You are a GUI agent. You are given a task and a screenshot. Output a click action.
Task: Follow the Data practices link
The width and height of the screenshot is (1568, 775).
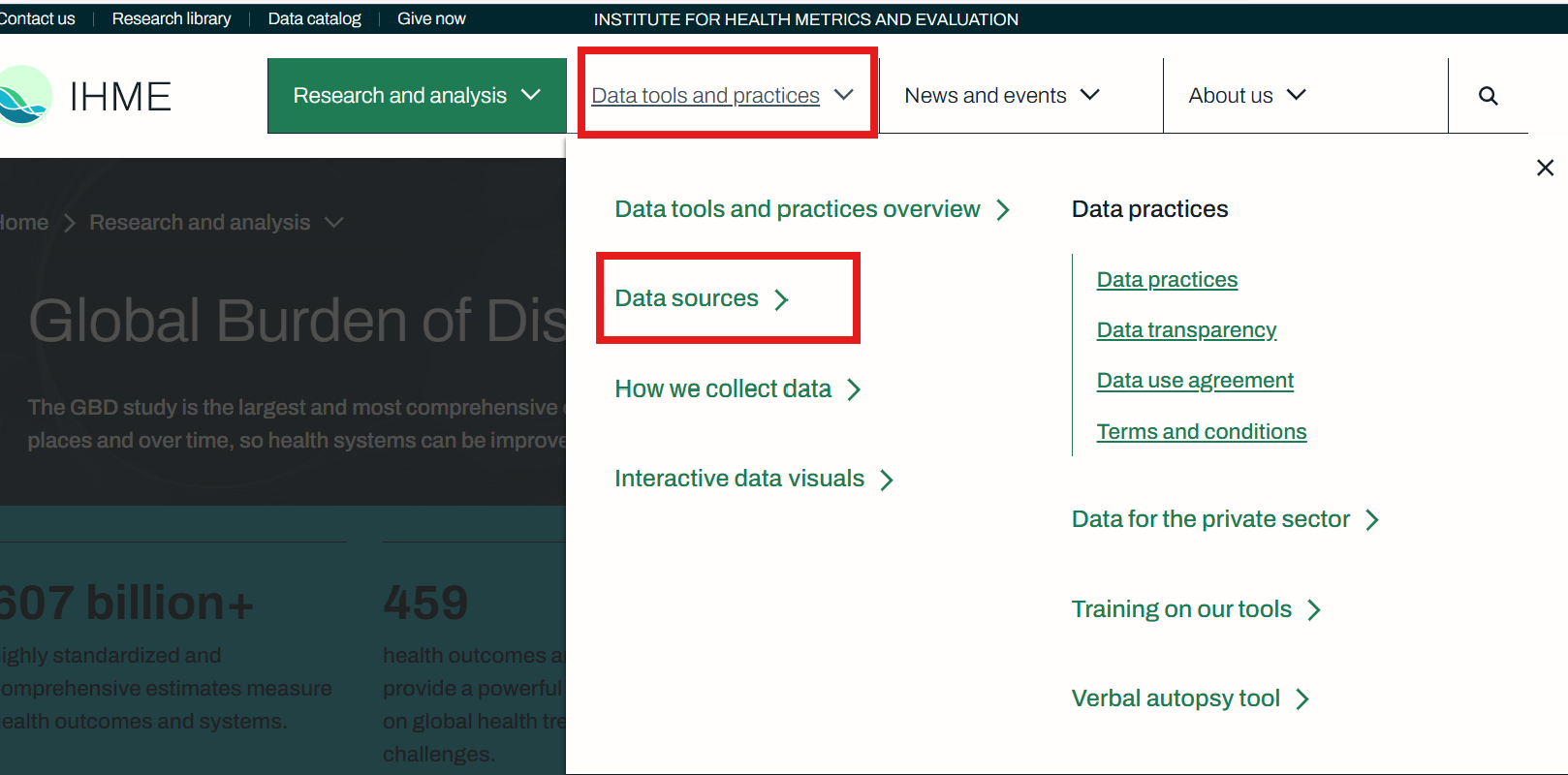[1167, 280]
